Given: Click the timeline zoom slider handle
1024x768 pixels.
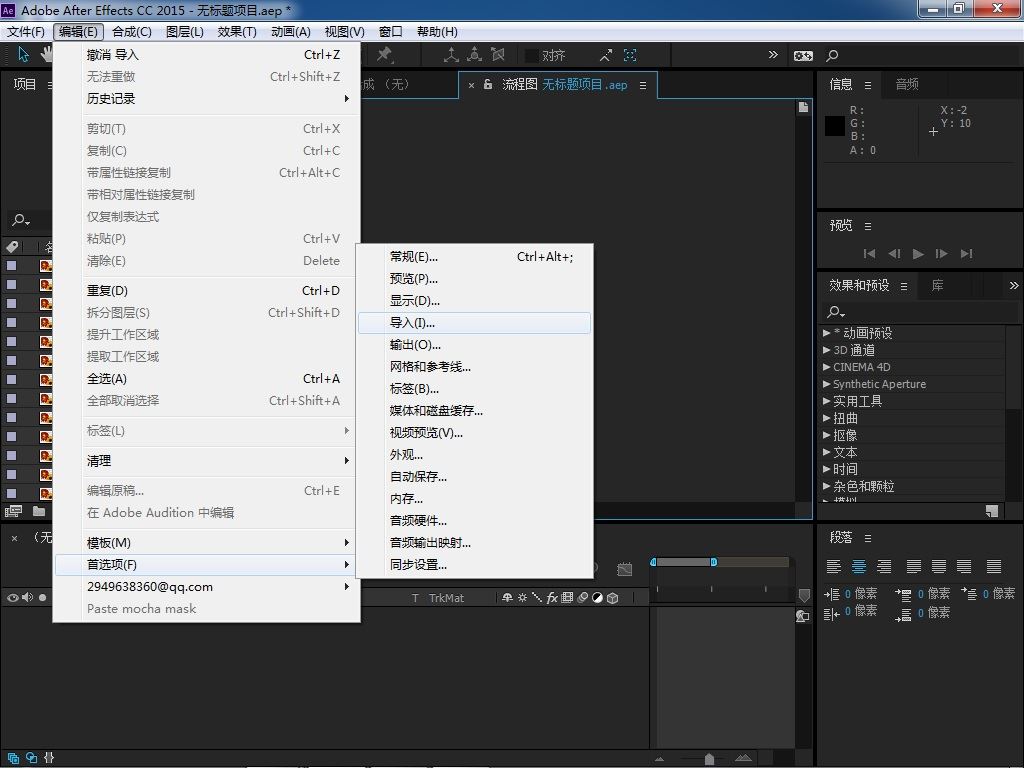Looking at the screenshot, I should click(x=709, y=758).
